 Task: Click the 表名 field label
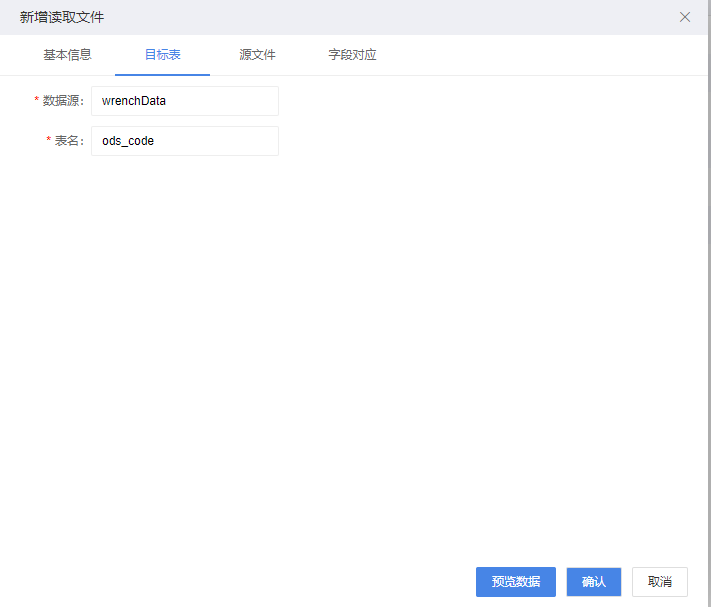(x=69, y=141)
